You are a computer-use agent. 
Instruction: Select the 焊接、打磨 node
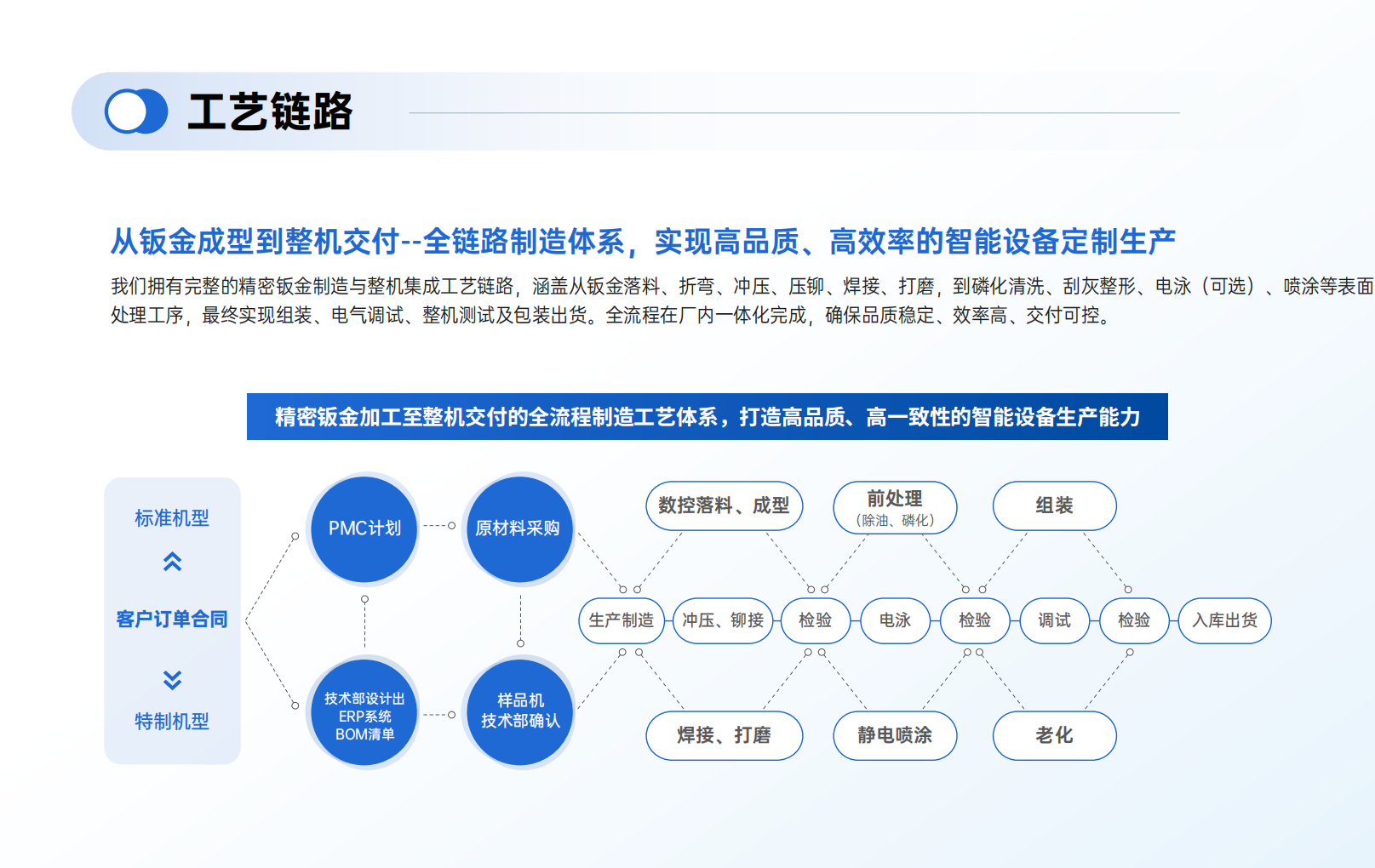[724, 735]
